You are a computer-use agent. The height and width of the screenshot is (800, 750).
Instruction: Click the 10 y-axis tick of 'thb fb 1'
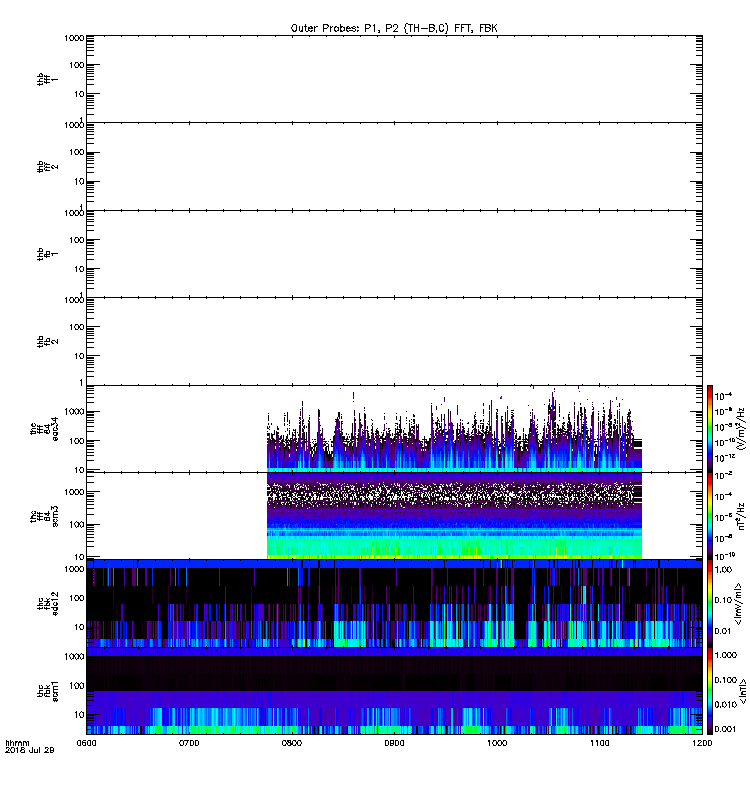coord(79,269)
